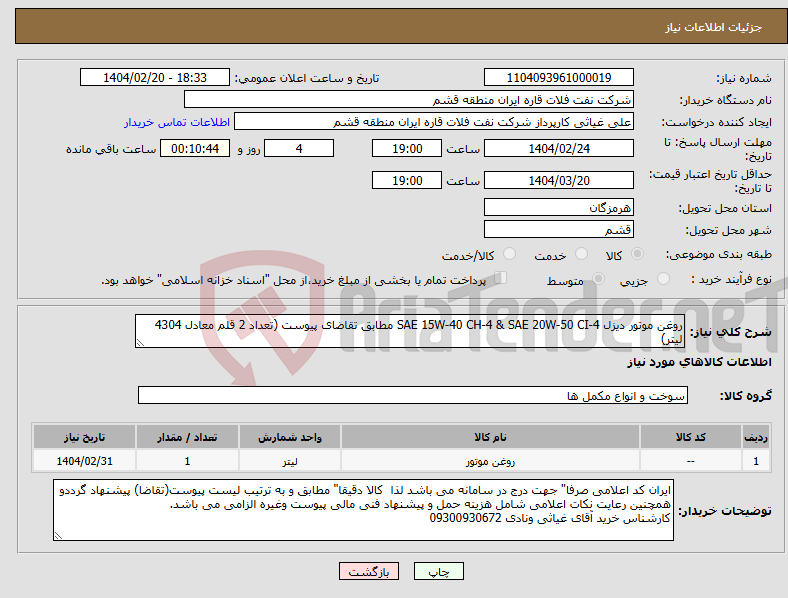Click the buyer notes textarea resize handle
The height and width of the screenshot is (598, 788).
pyautogui.click(x=58, y=536)
